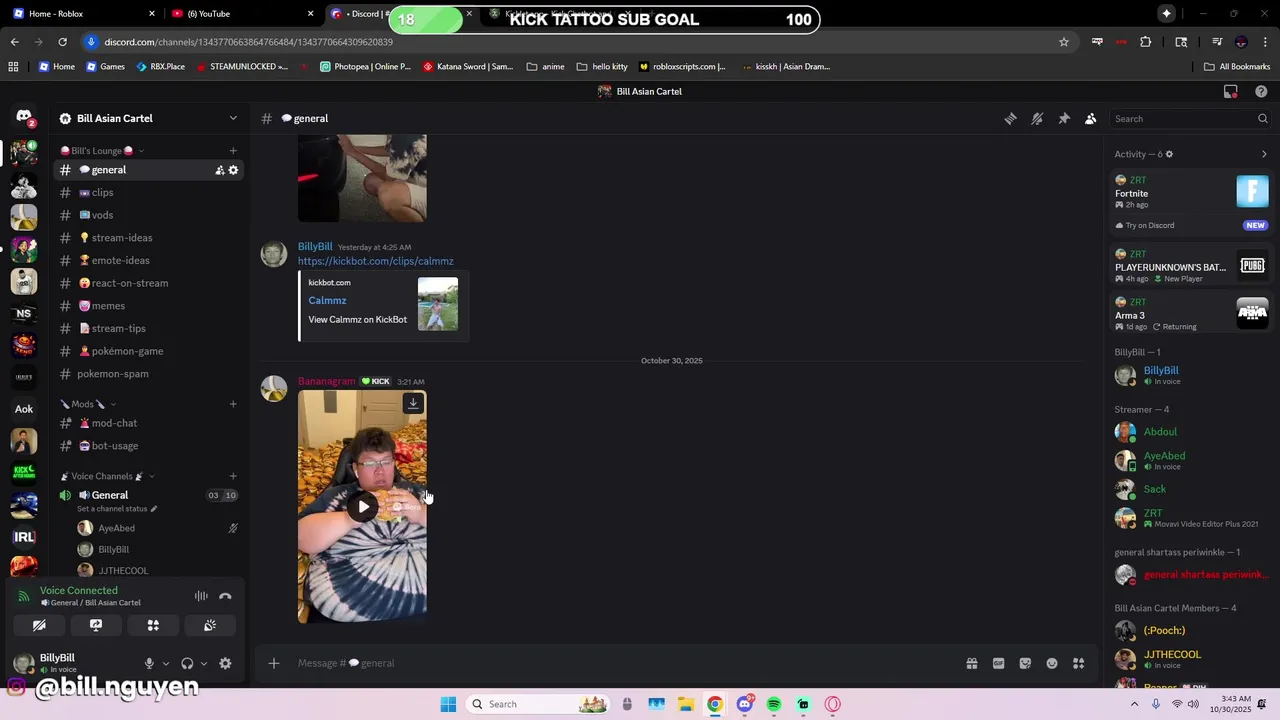Image resolution: width=1280 pixels, height=720 pixels.
Task: Start screen share in voice panel
Action: coord(96,625)
